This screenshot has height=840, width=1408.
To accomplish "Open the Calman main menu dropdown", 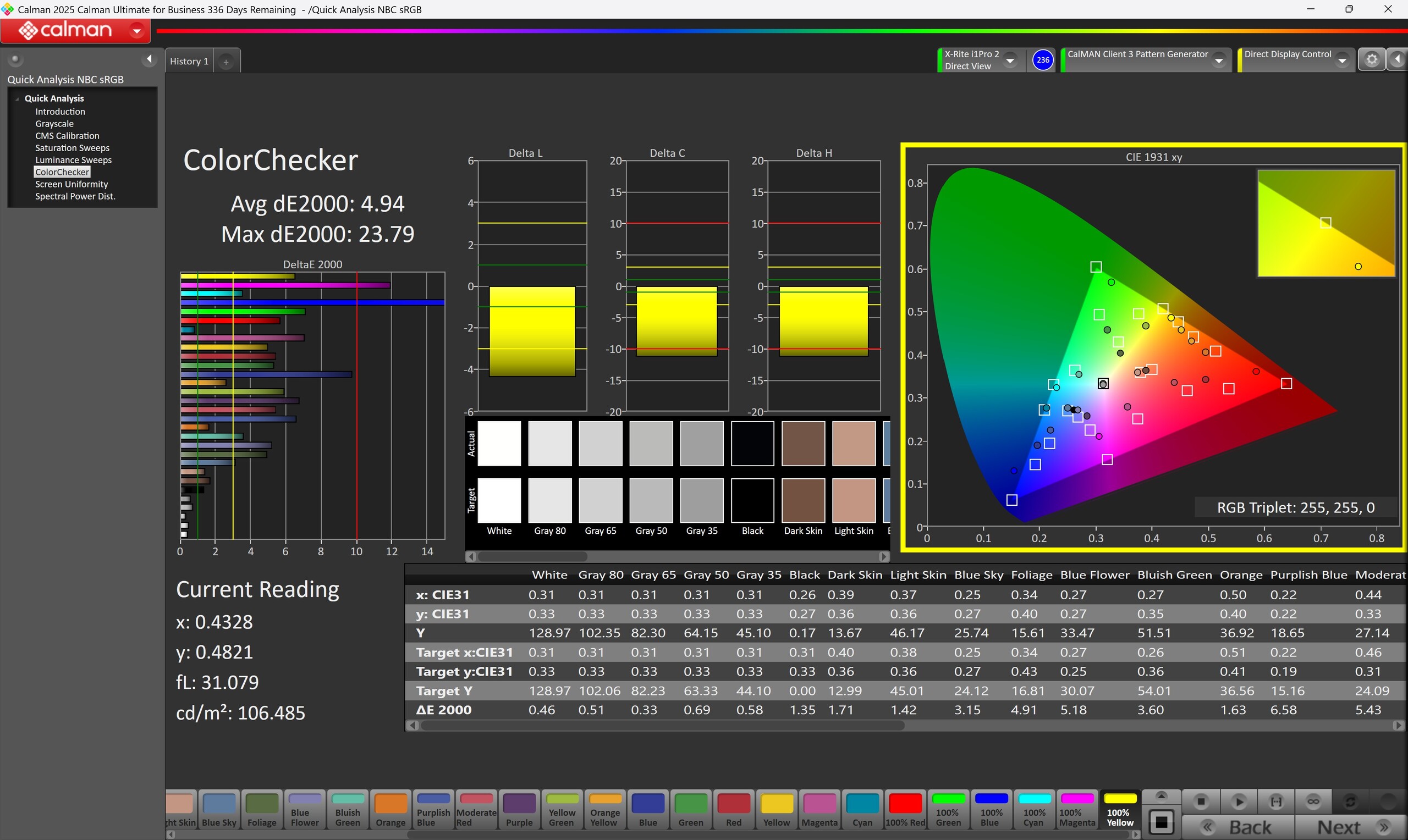I will [x=136, y=31].
